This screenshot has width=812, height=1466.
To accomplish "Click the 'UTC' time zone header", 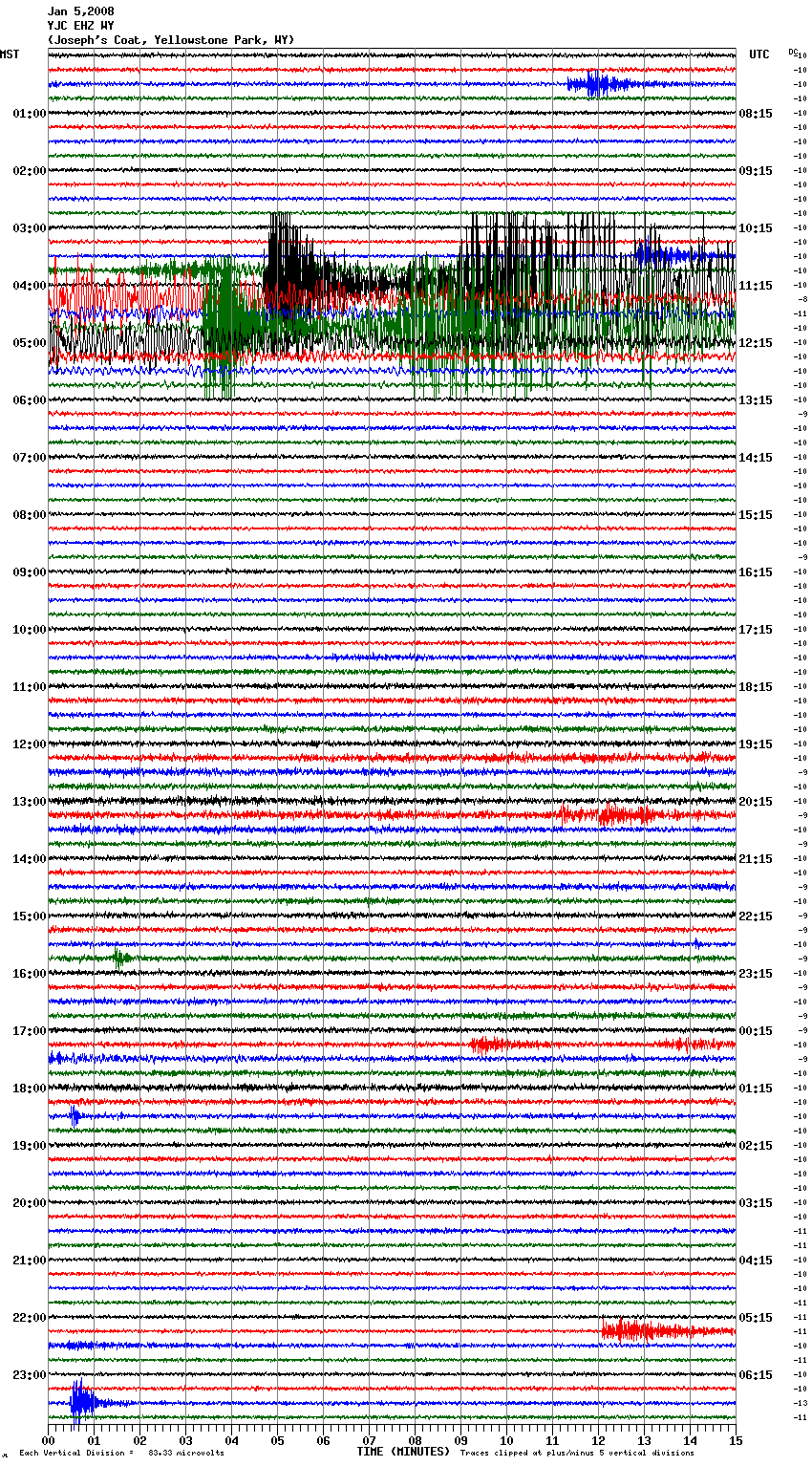I will [759, 54].
